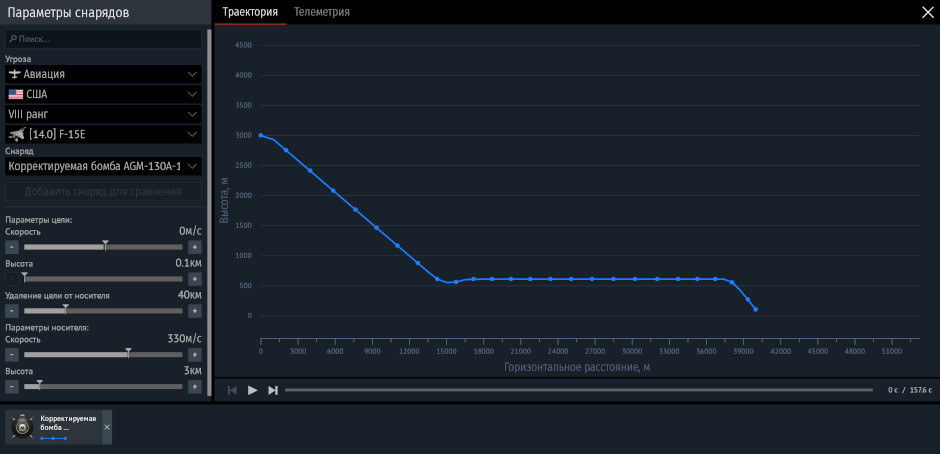Expand the F-15E vehicle dropdown
This screenshot has height=454, width=940.
[103, 134]
